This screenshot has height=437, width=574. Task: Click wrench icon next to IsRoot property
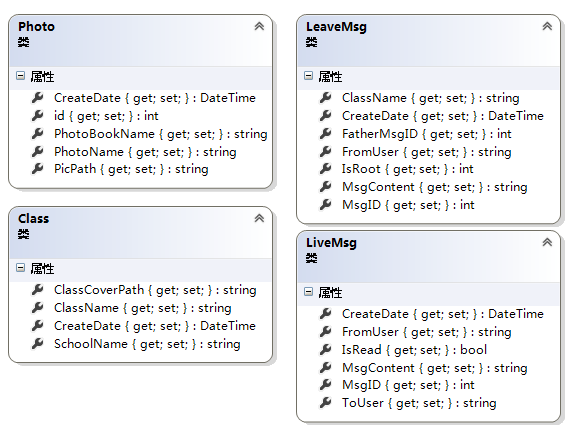click(326, 169)
